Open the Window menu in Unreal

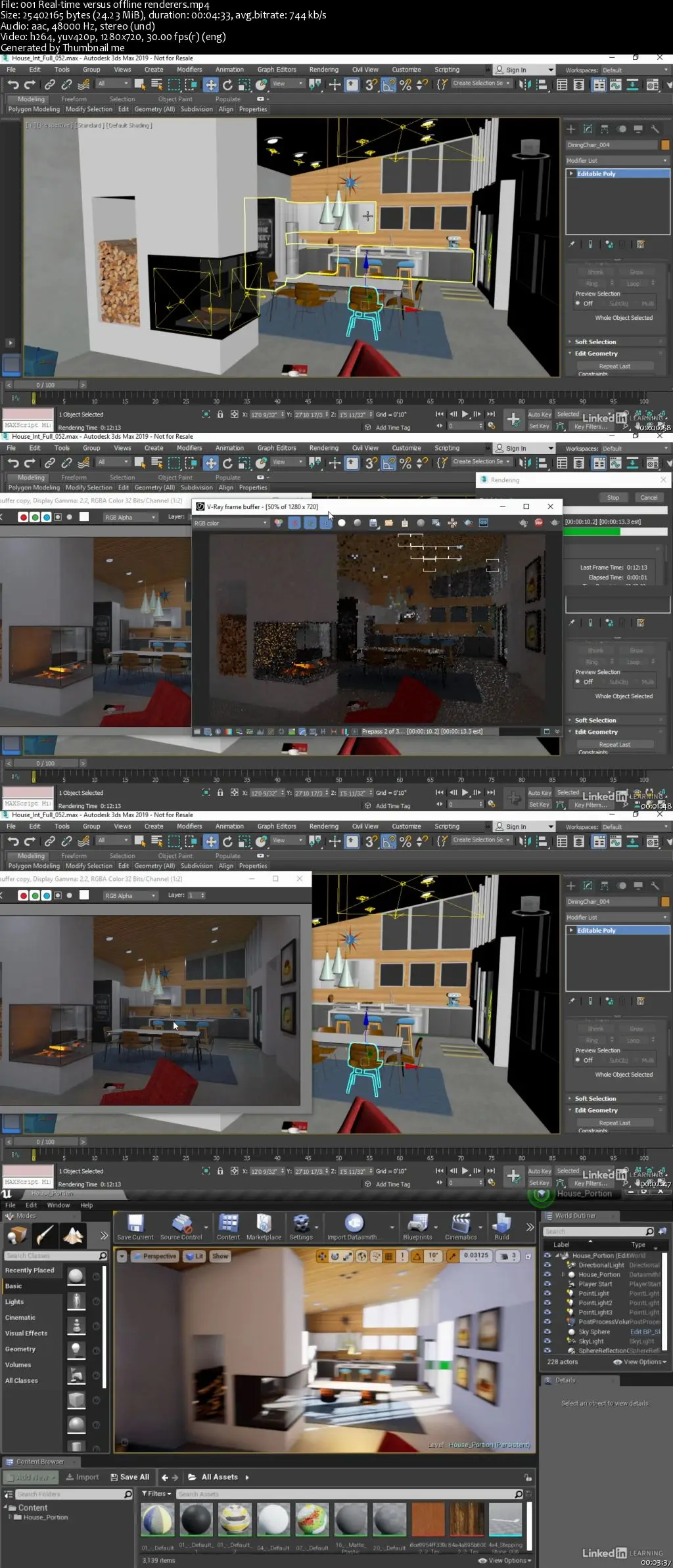coord(58,1205)
